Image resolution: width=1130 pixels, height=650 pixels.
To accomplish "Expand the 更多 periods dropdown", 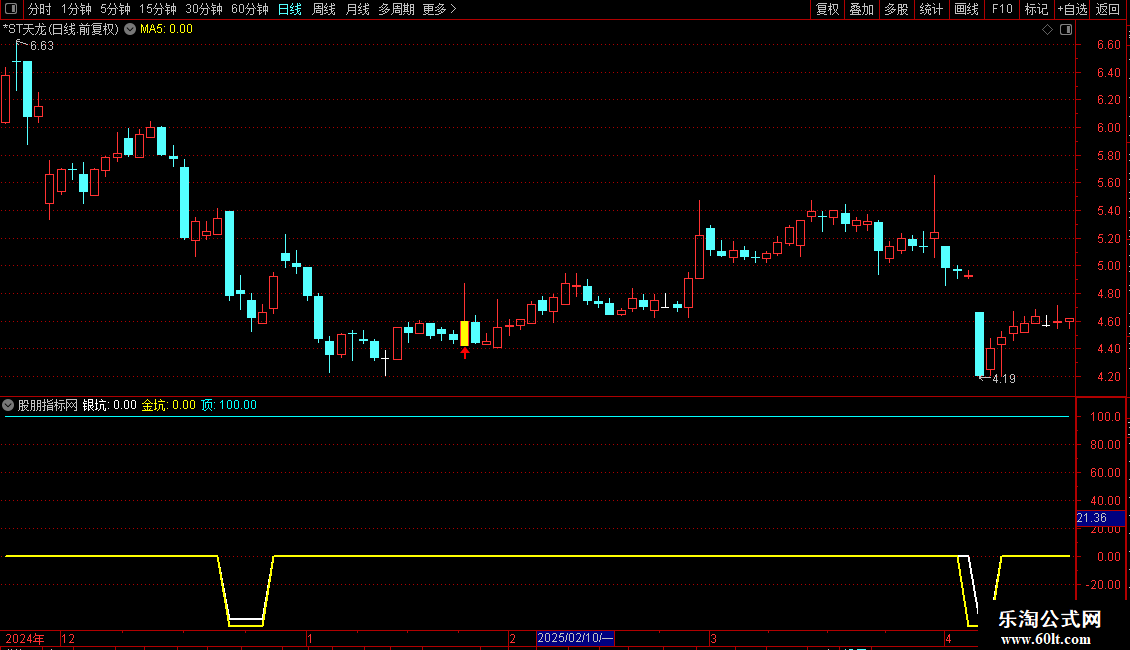I will pyautogui.click(x=439, y=9).
